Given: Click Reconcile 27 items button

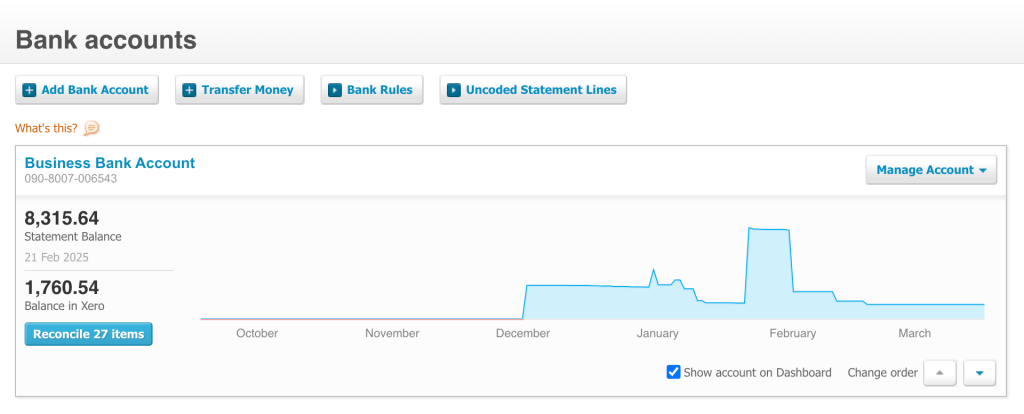Looking at the screenshot, I should [x=88, y=334].
